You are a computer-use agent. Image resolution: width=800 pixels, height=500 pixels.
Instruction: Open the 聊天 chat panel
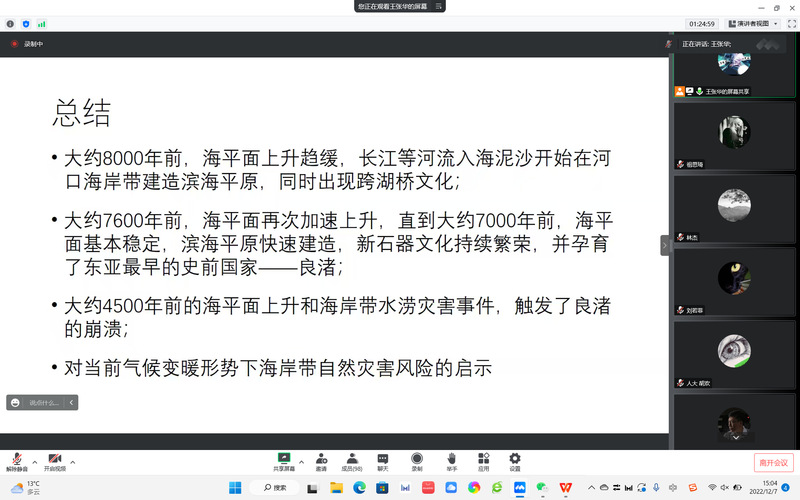[383, 460]
